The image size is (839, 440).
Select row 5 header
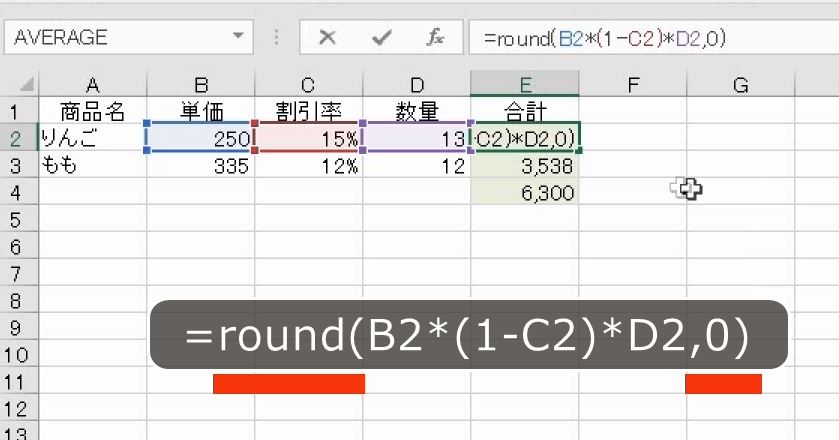(19, 219)
